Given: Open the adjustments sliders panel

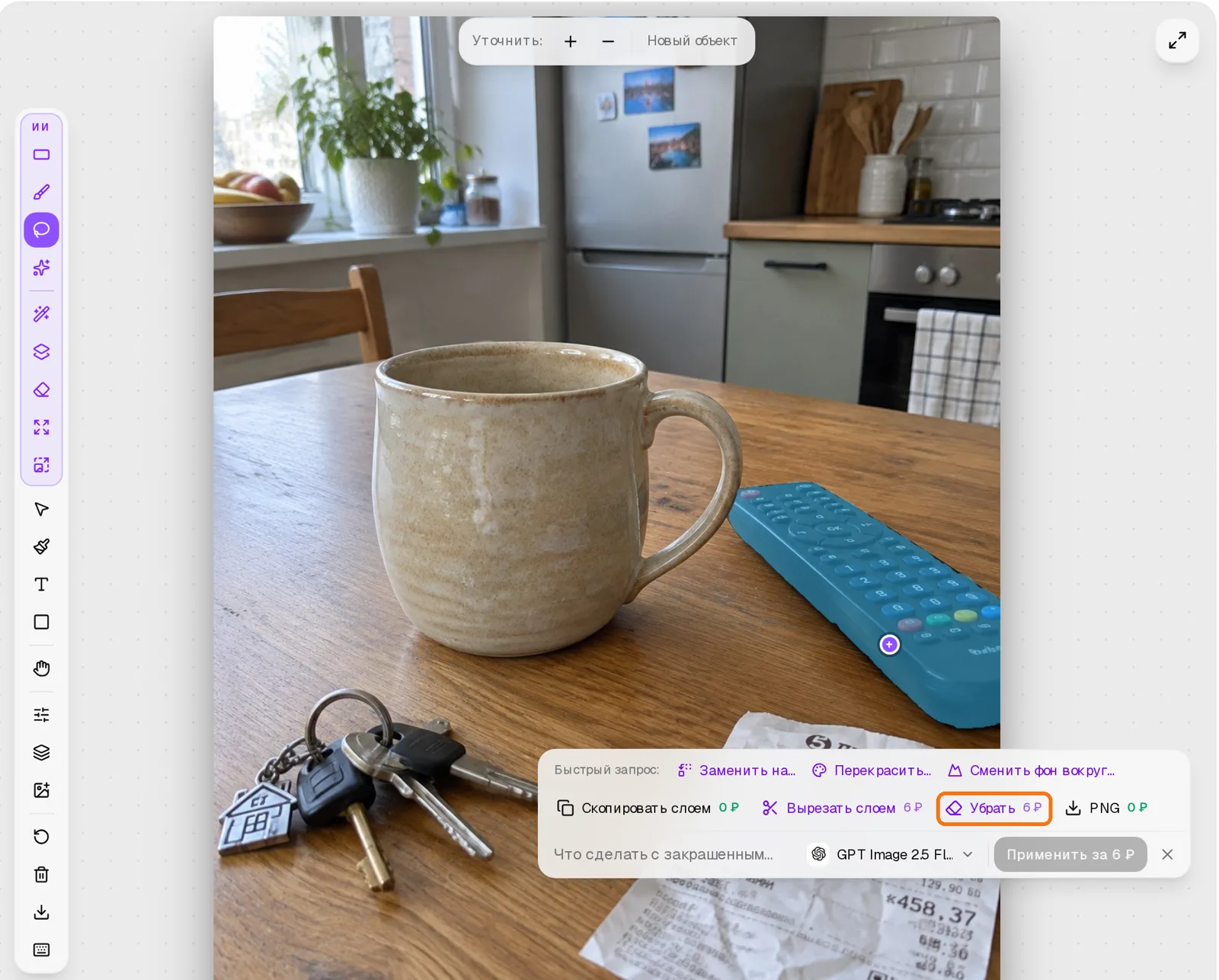Looking at the screenshot, I should (x=41, y=714).
